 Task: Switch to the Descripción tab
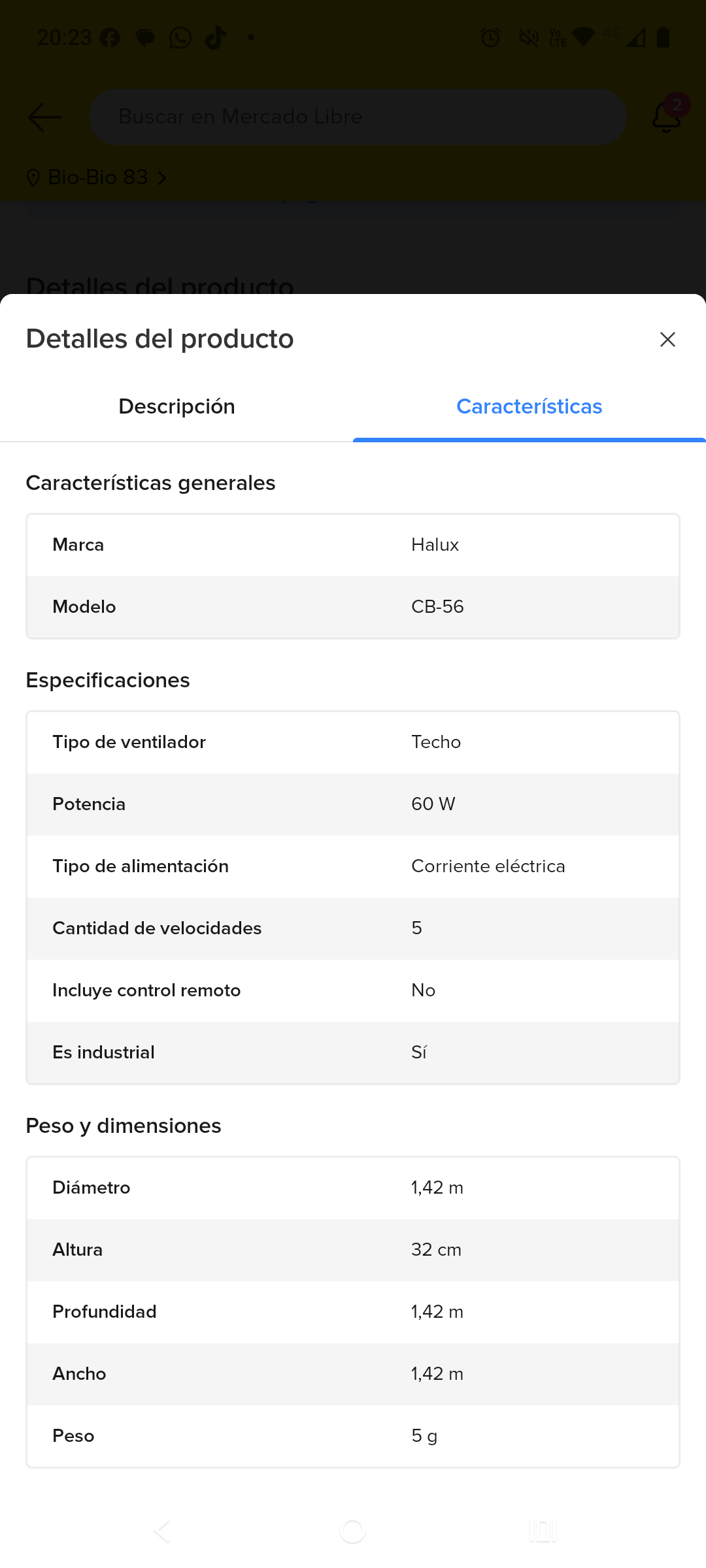(x=176, y=406)
